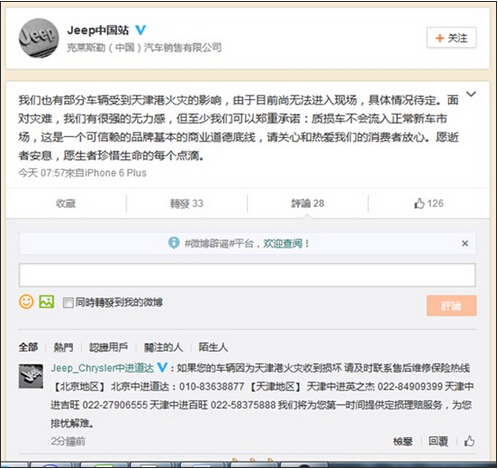Open the 評論 28 comments tab
The height and width of the screenshot is (469, 498).
pos(308,203)
